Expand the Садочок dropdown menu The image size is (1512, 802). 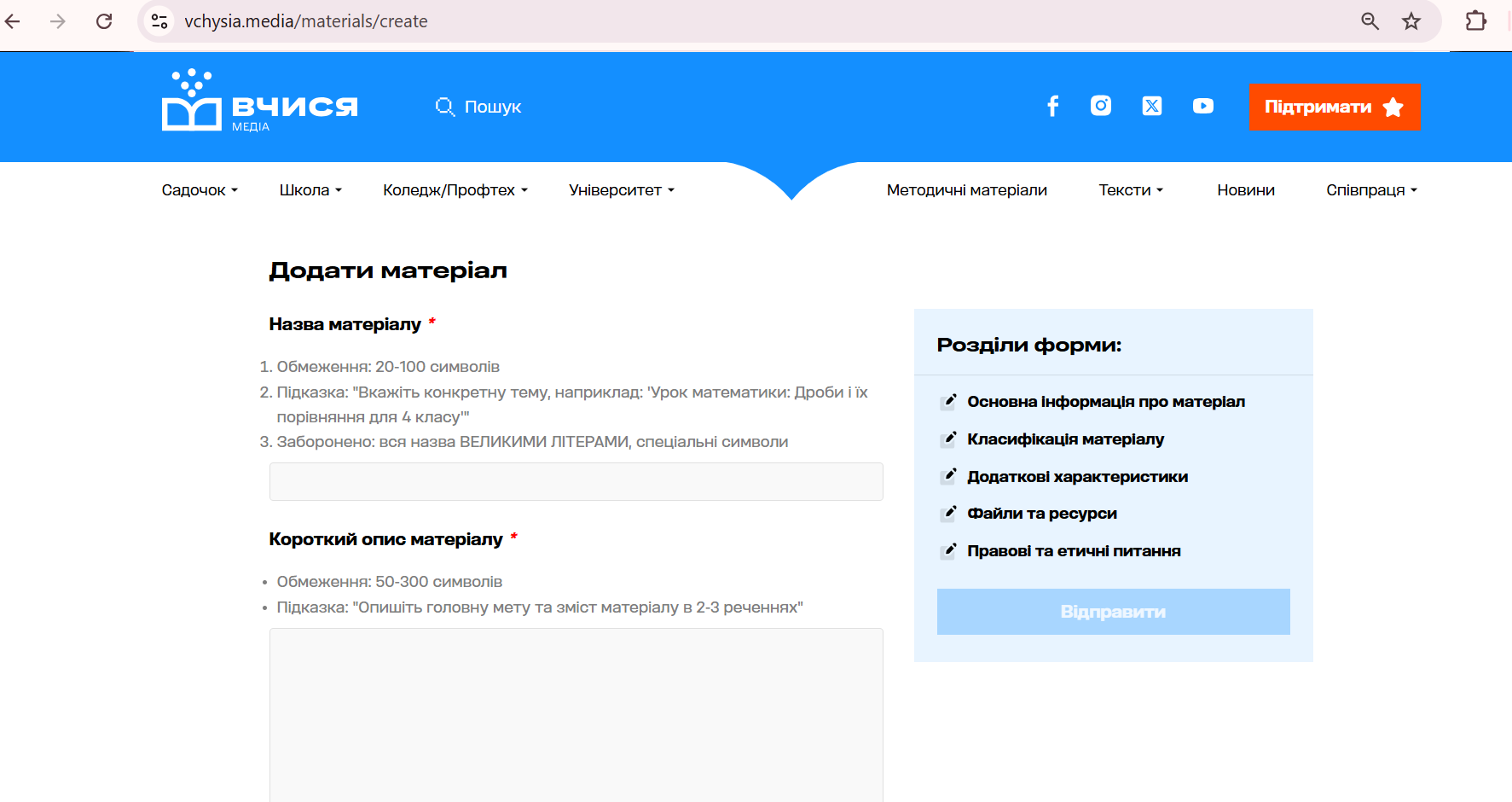(x=200, y=190)
